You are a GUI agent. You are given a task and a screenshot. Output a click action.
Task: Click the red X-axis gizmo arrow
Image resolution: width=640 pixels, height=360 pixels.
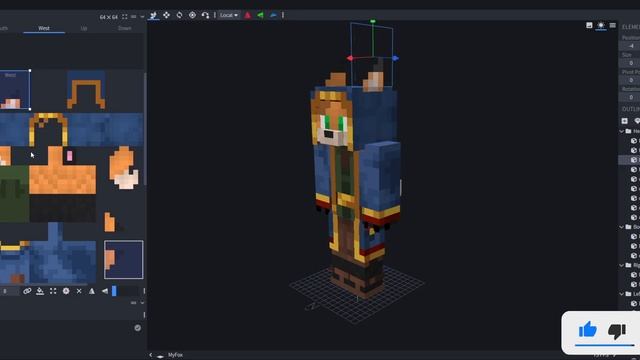[350, 58]
